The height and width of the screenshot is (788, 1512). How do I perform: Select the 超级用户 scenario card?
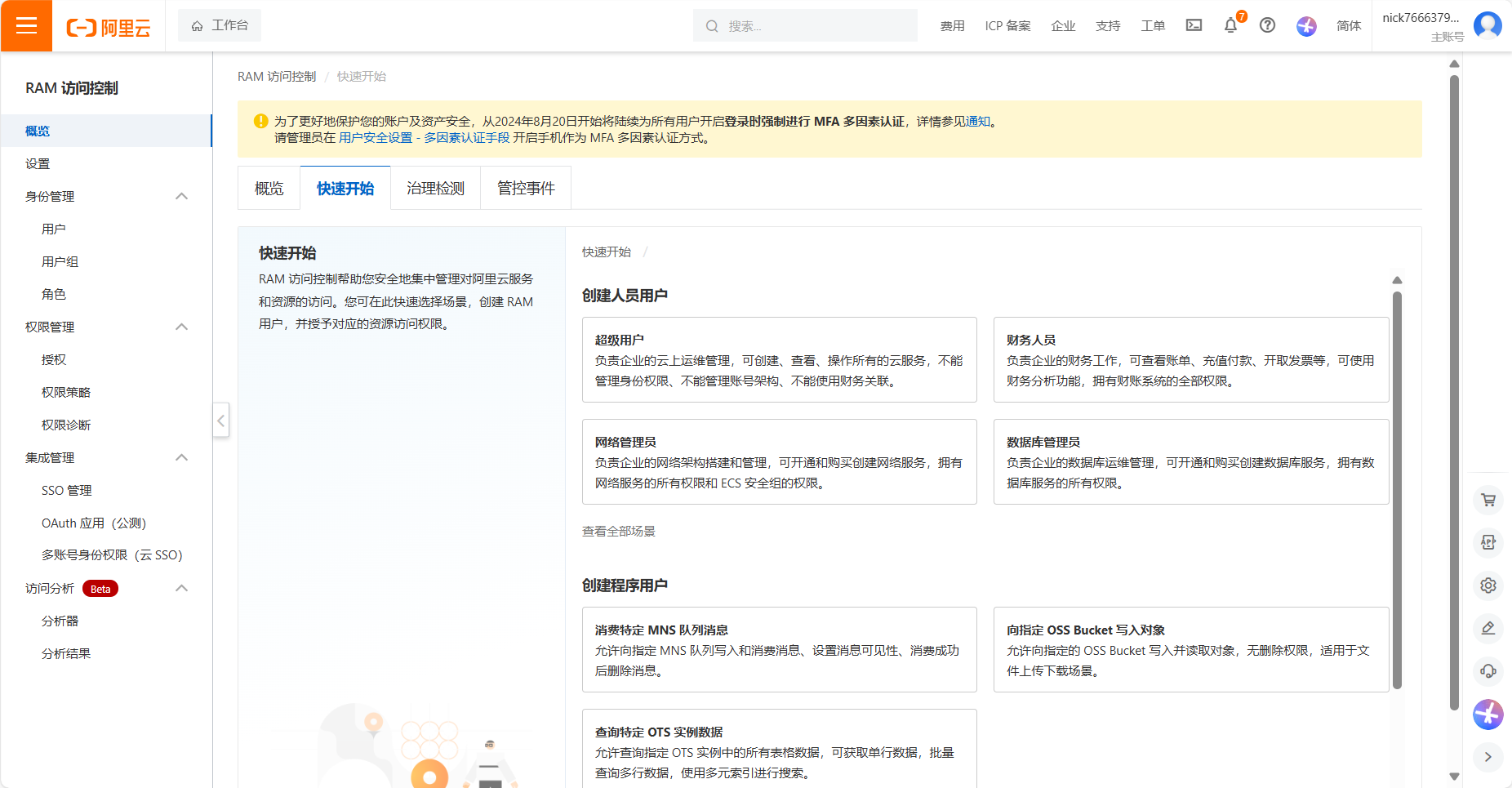pos(779,360)
